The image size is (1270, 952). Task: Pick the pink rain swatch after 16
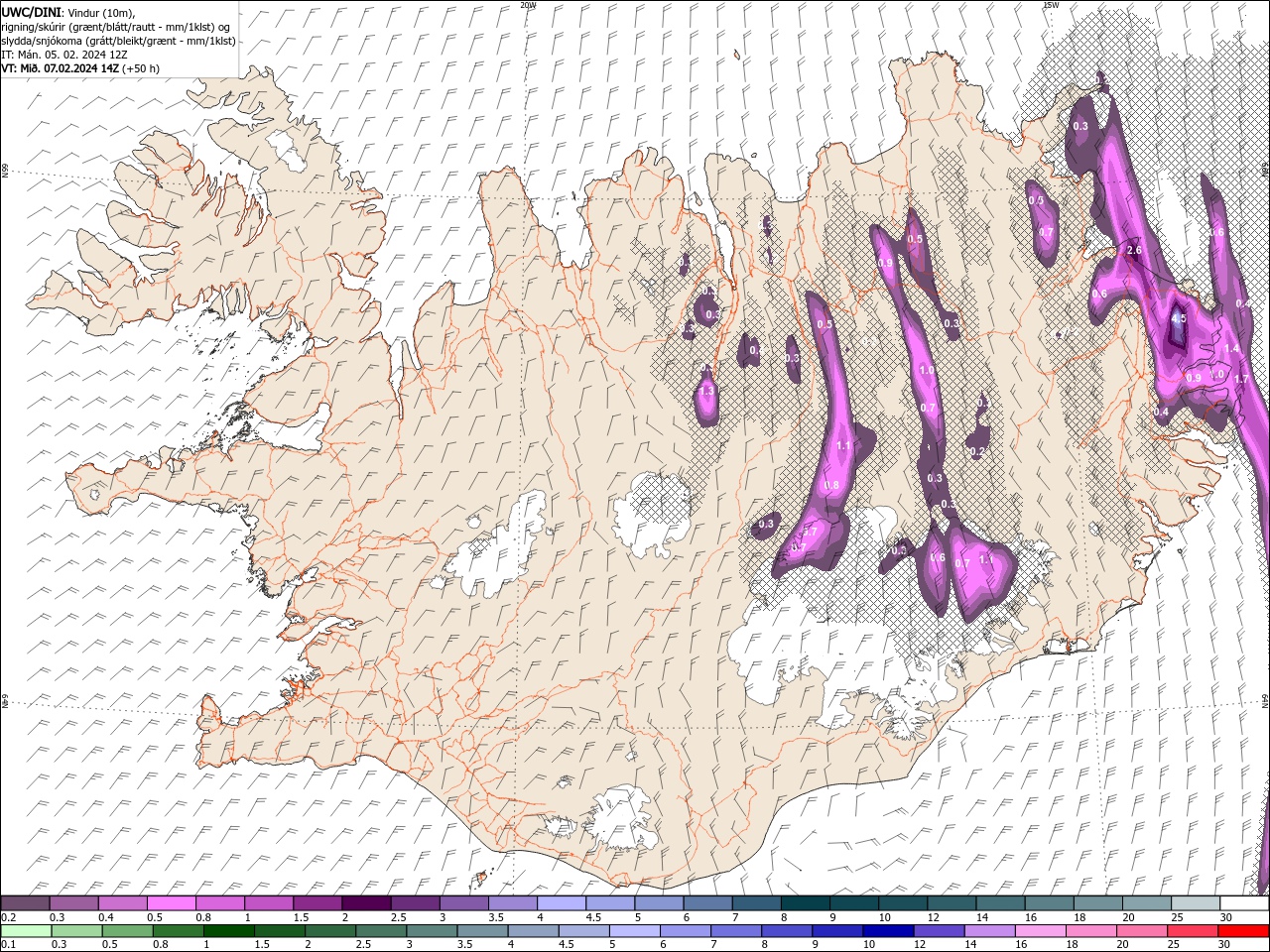click(1041, 931)
